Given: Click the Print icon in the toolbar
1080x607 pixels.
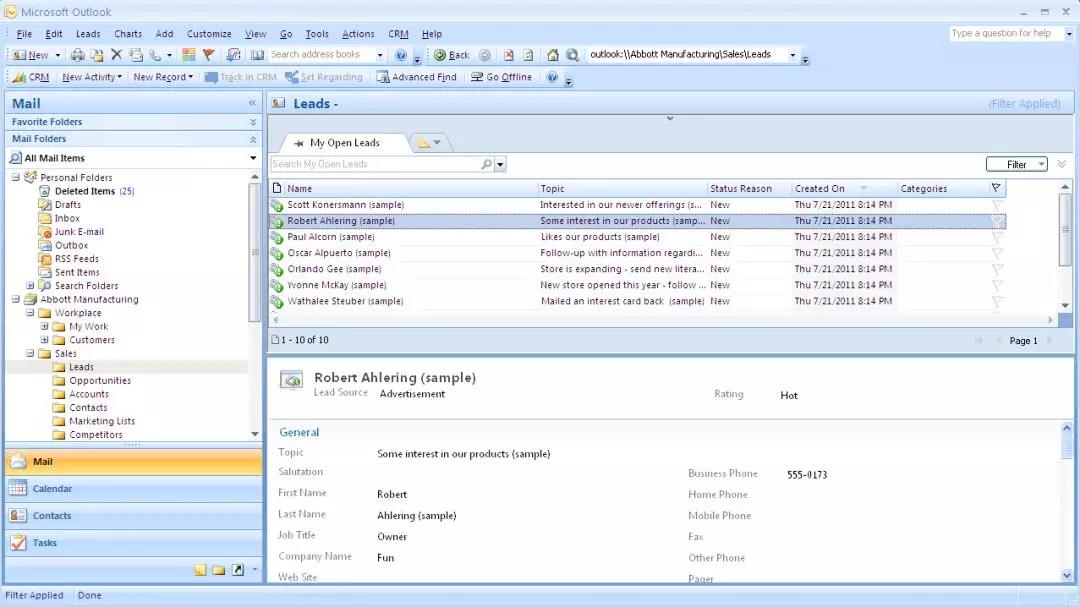Looking at the screenshot, I should (78, 55).
